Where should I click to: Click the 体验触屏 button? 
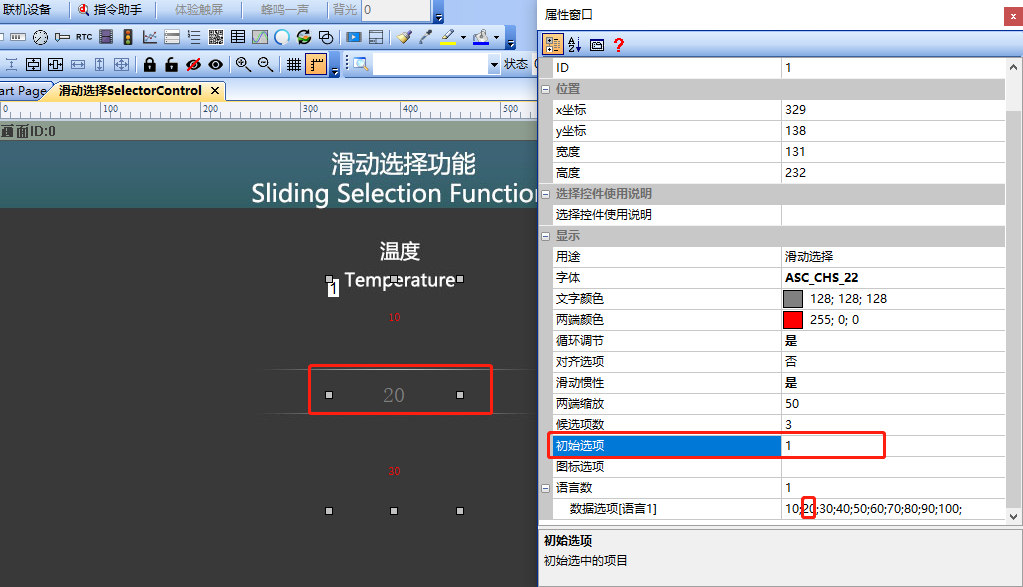[x=198, y=10]
